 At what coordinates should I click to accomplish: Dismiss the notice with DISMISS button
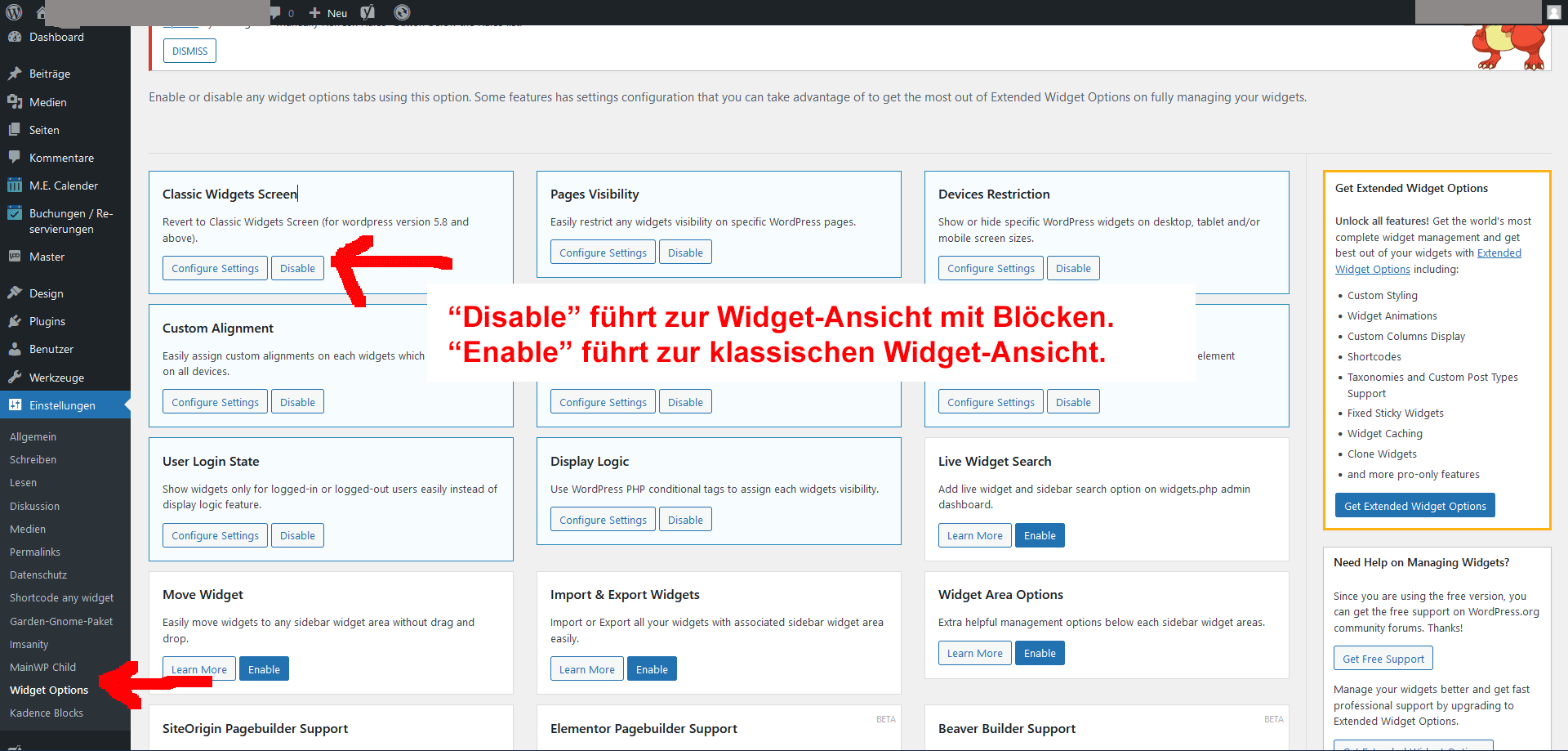(x=189, y=51)
